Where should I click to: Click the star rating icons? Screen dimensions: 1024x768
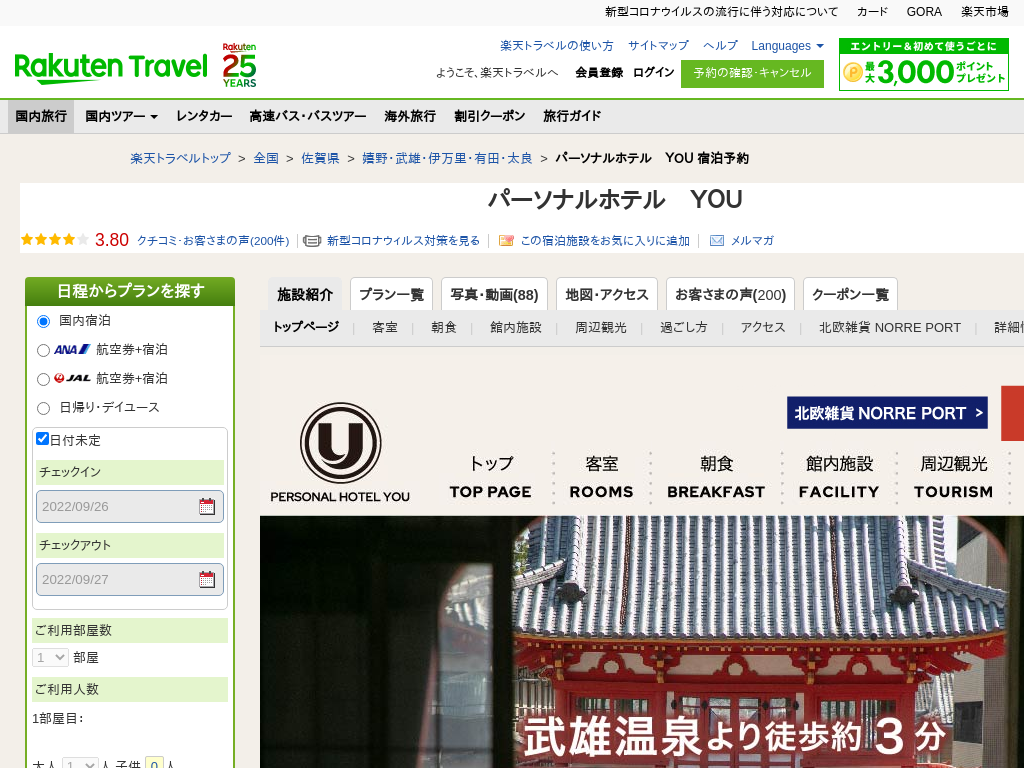55,240
